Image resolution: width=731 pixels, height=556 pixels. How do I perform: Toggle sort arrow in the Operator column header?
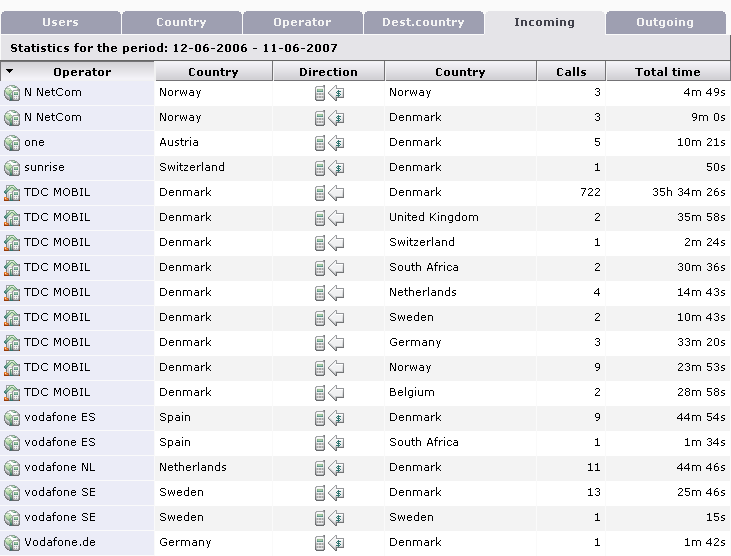(x=10, y=72)
